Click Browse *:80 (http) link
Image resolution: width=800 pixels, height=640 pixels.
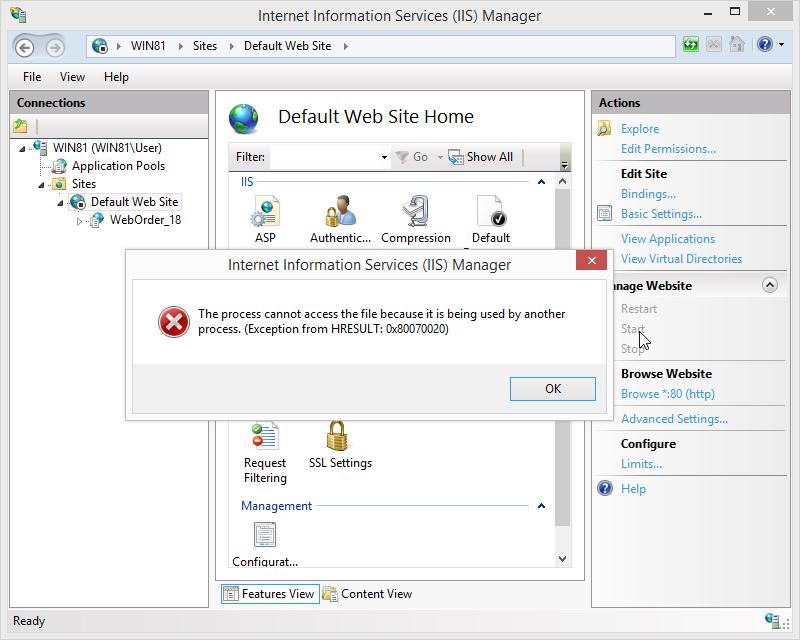667,393
